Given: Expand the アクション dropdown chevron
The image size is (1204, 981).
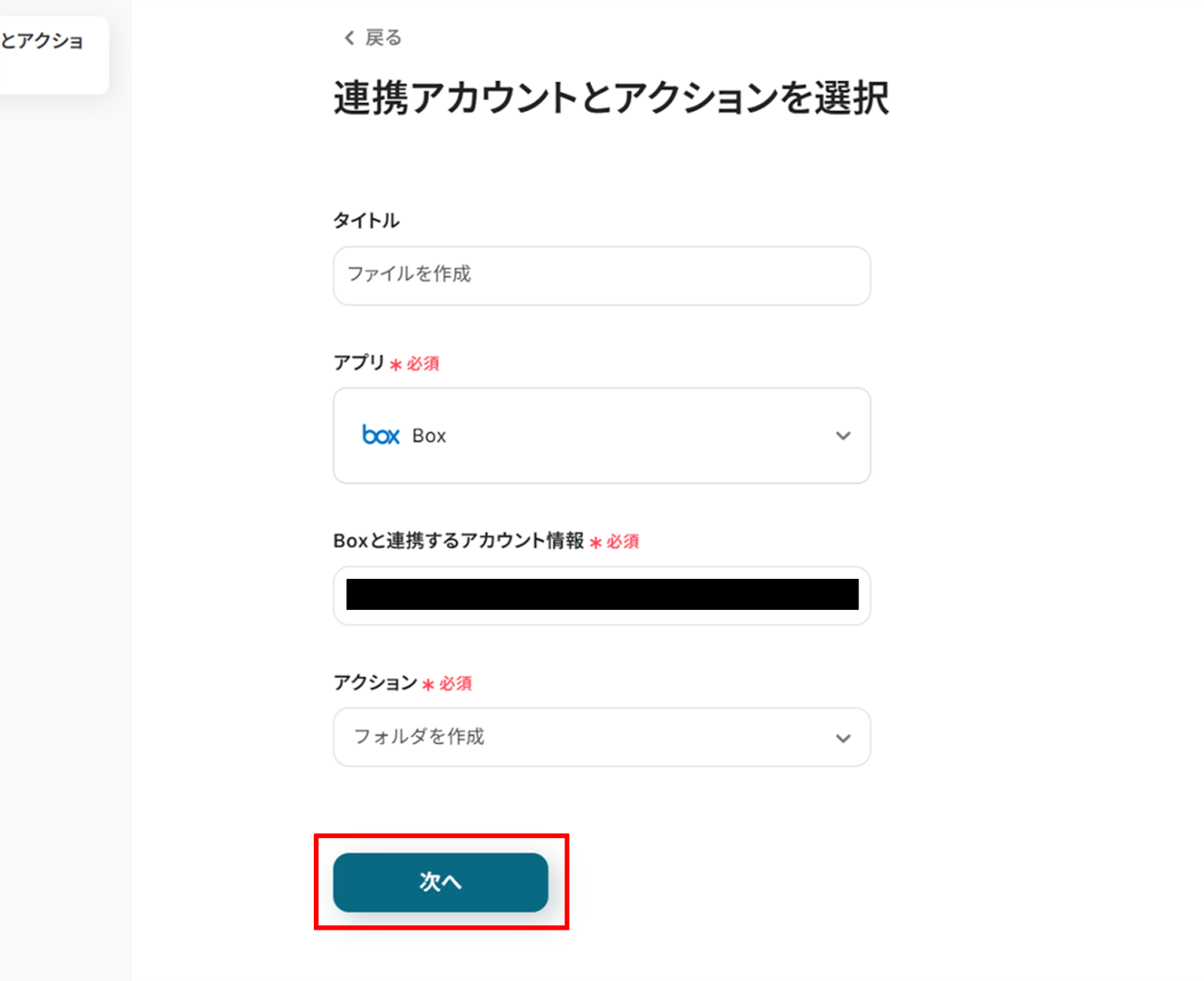Looking at the screenshot, I should [x=843, y=738].
